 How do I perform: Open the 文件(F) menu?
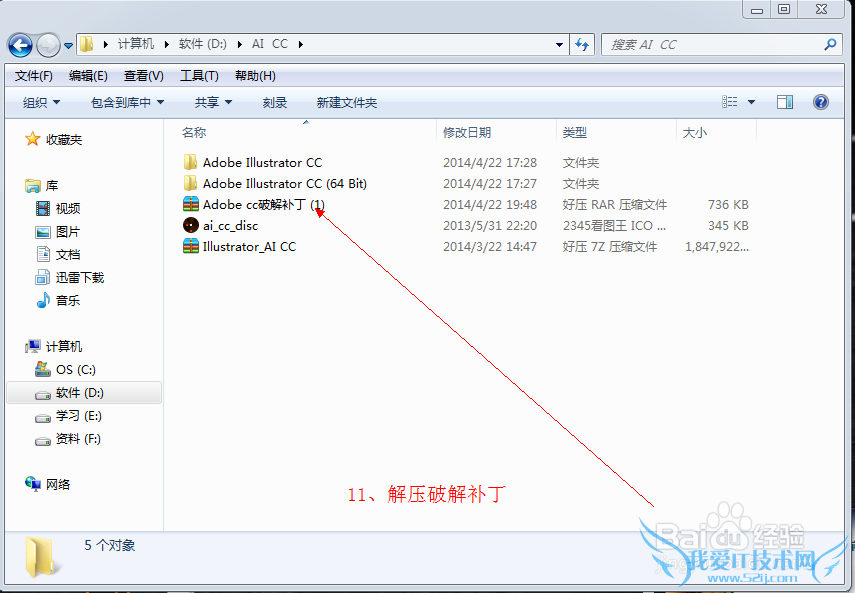34,76
